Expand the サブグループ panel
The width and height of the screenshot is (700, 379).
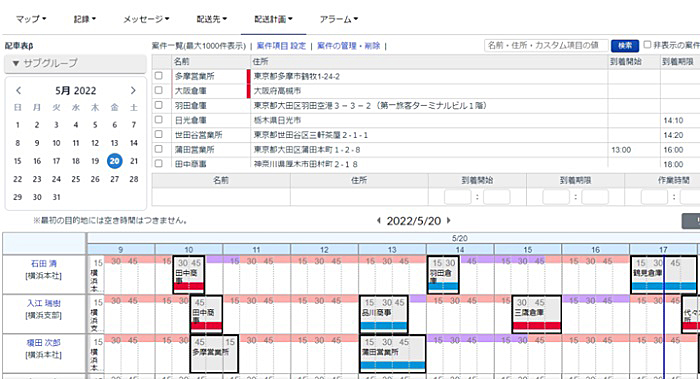point(75,63)
